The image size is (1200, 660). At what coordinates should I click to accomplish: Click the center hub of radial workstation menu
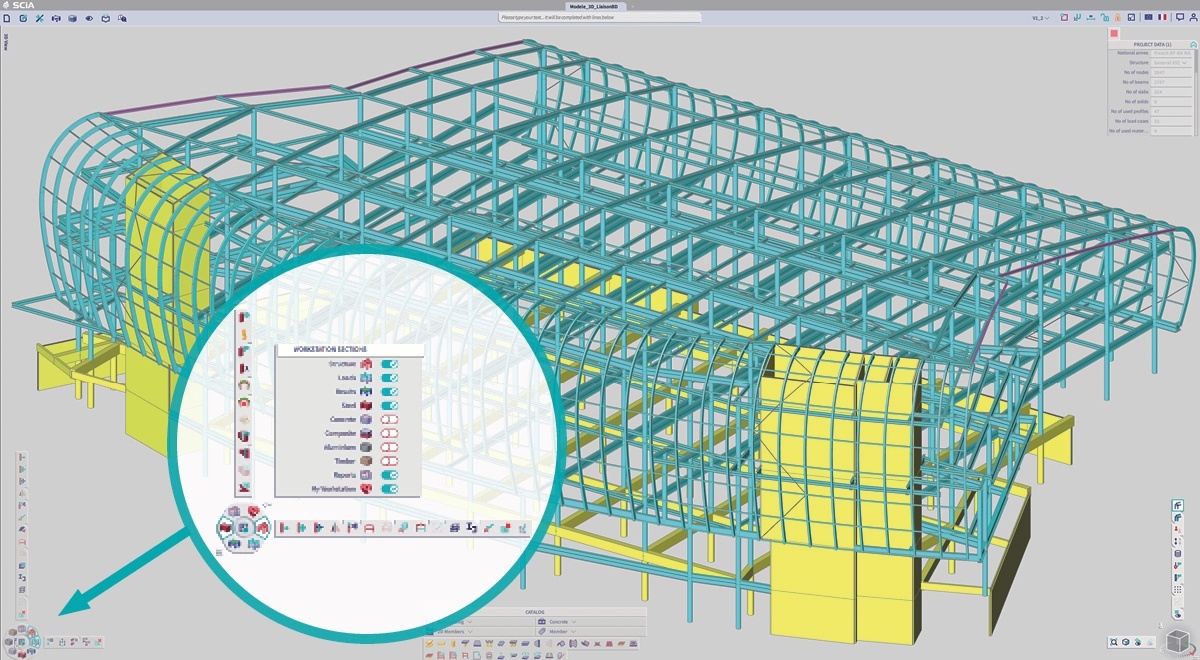click(242, 528)
